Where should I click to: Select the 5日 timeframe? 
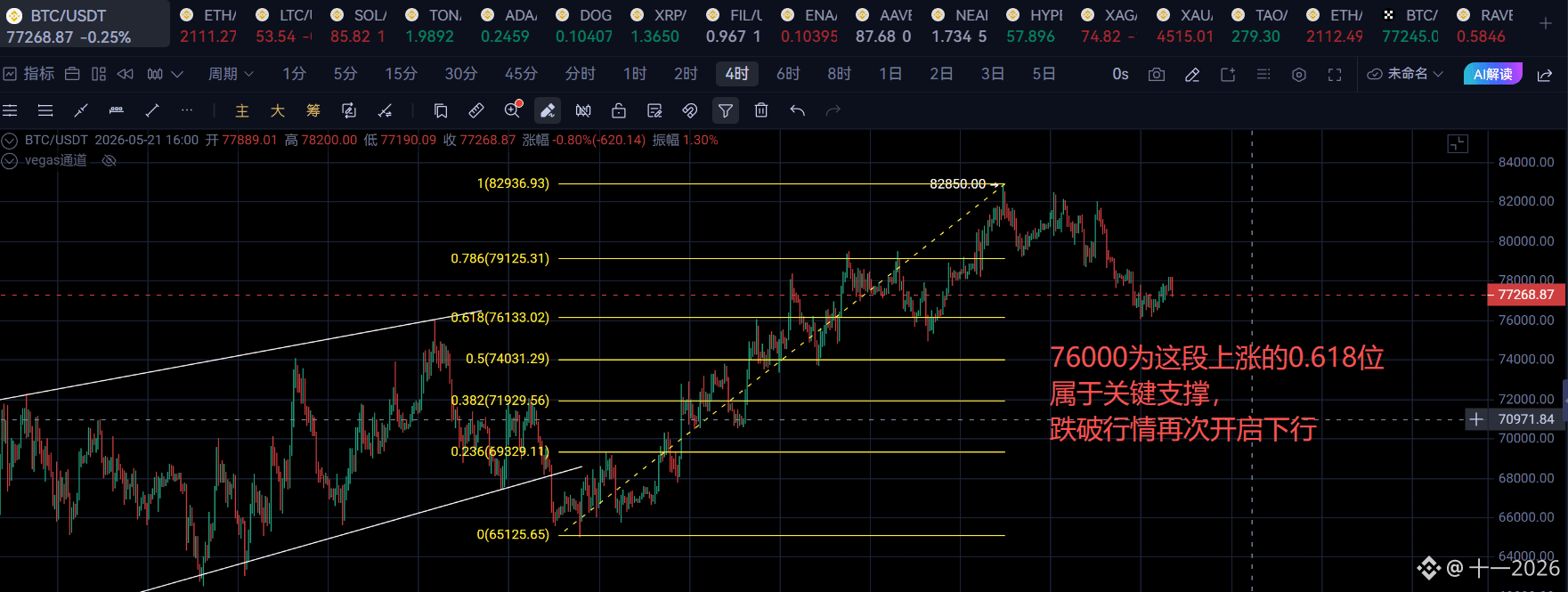[1044, 74]
